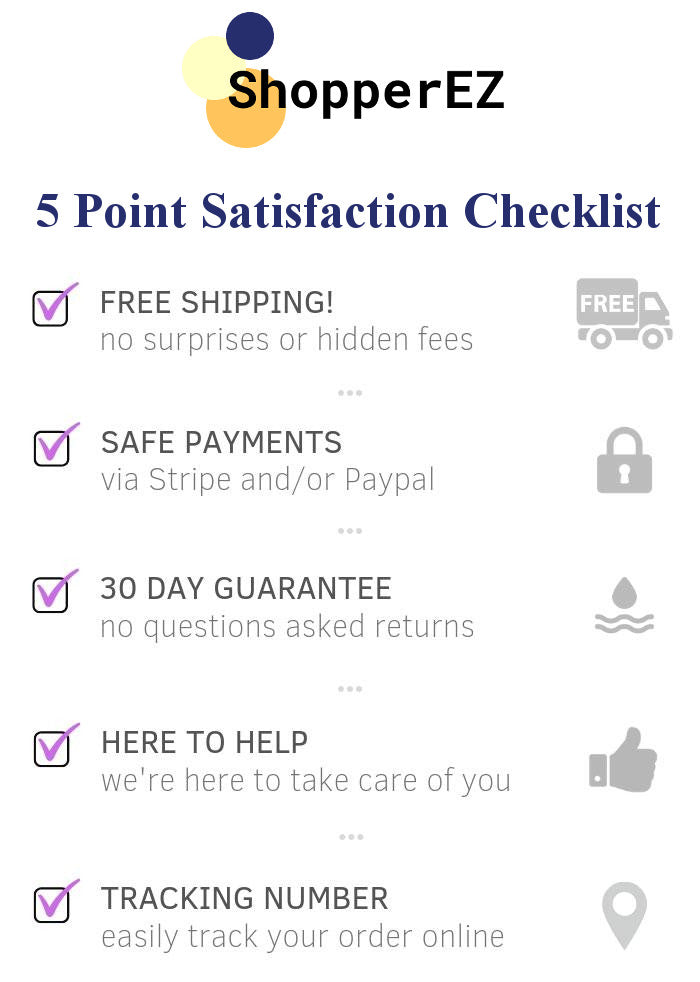Click the TRACKING NUMBER heading
The height and width of the screenshot is (982, 700).
(x=245, y=898)
